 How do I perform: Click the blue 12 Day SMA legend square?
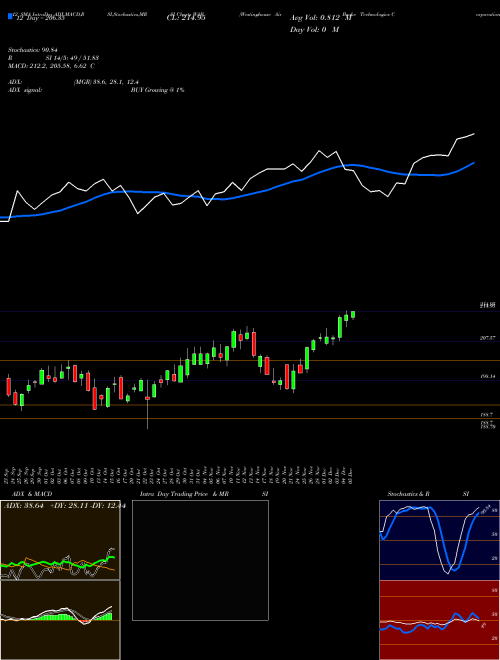click(11, 16)
